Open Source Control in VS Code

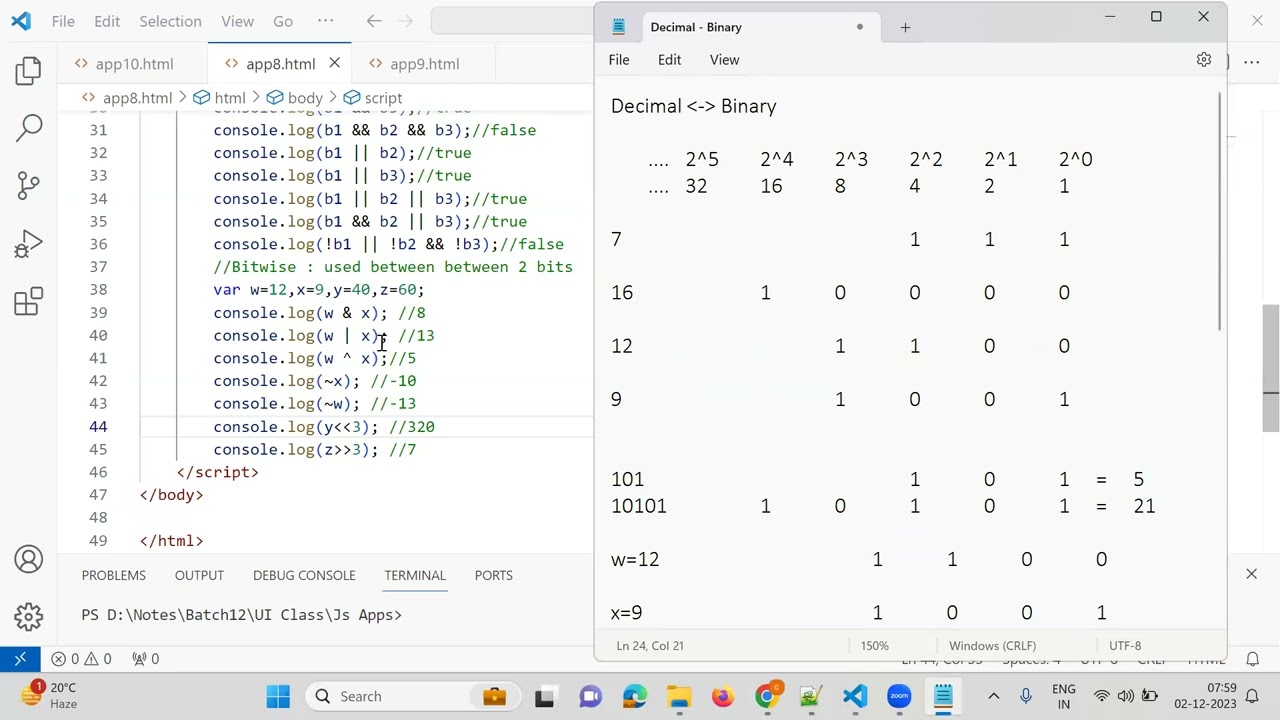[x=29, y=186]
